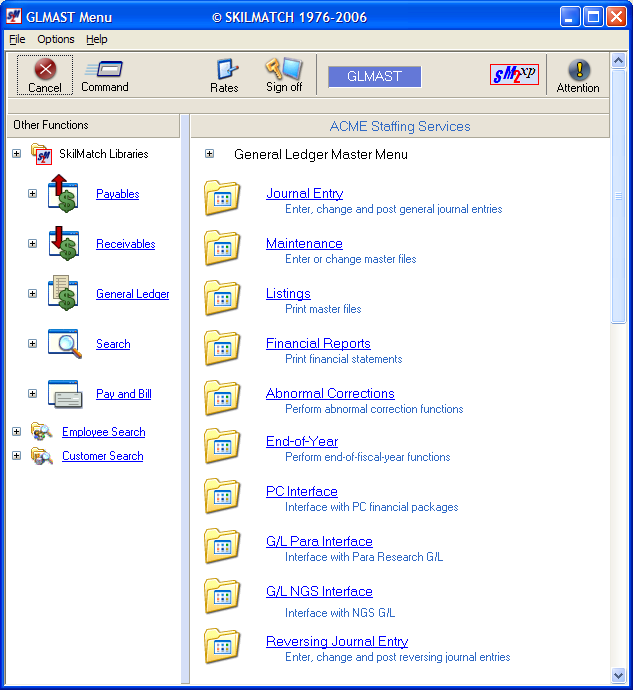
Task: Click the SM2xp logo icon
Action: 514,74
